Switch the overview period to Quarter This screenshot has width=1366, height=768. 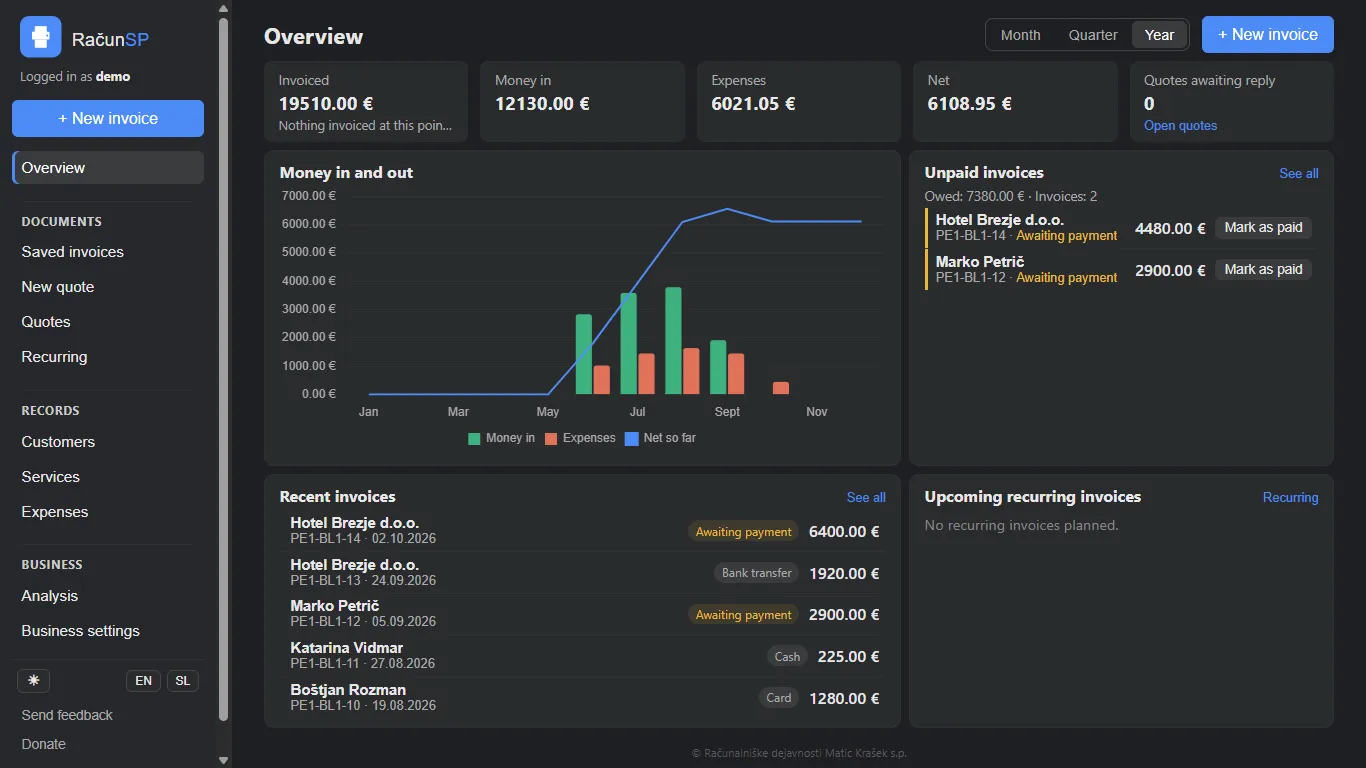(x=1093, y=35)
